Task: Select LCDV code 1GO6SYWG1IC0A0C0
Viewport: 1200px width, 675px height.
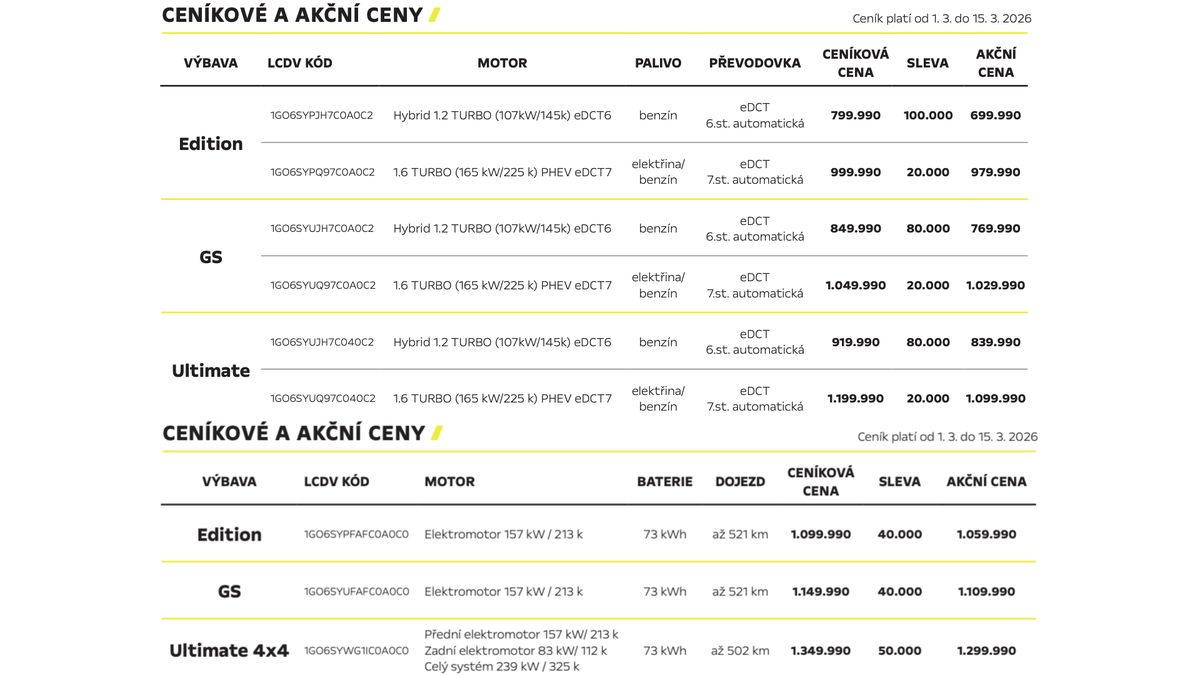Action: (x=357, y=650)
